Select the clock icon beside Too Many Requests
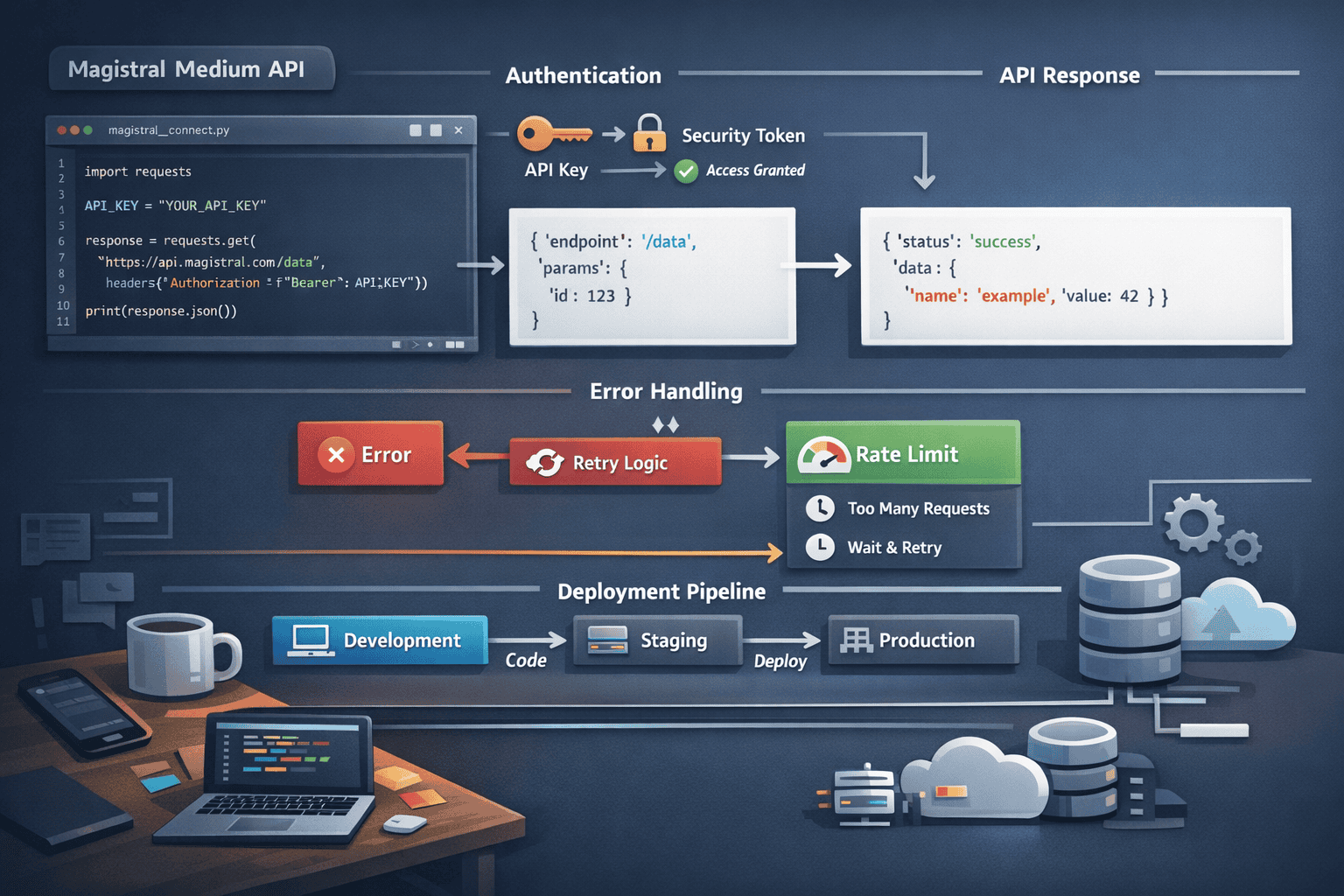Screen dimensions: 1344x896 [820, 507]
